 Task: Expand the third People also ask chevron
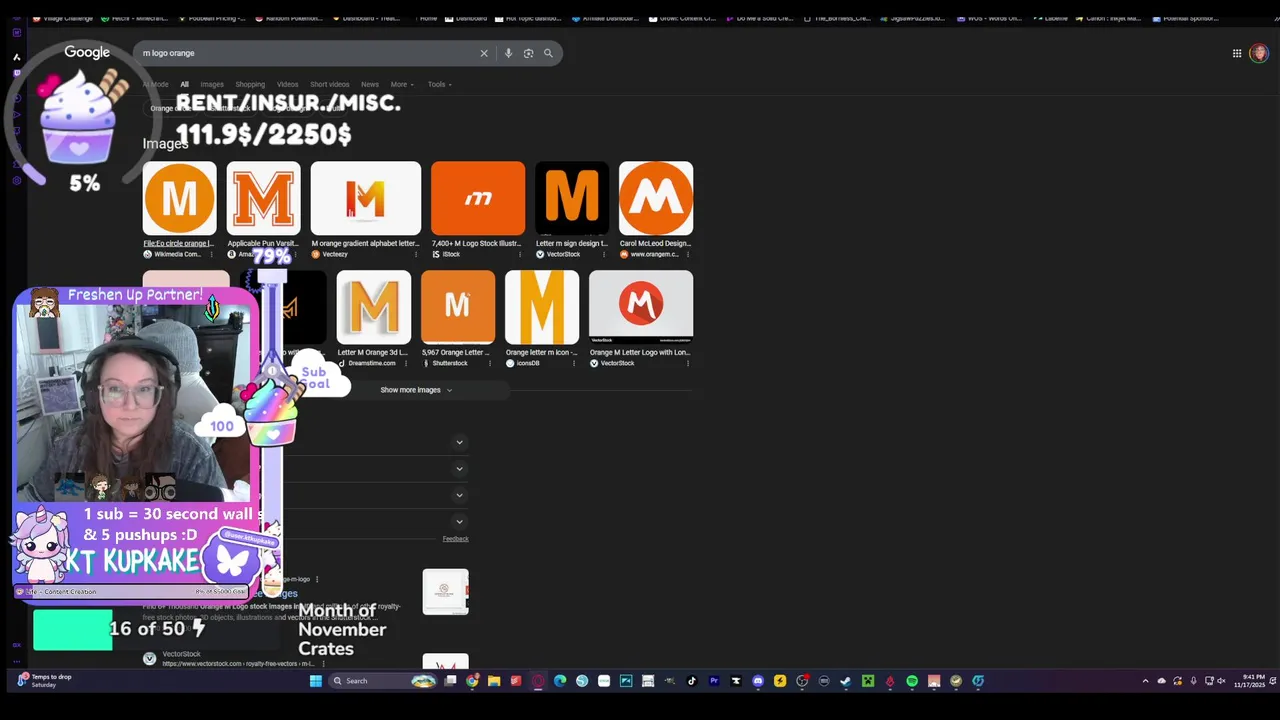[459, 495]
